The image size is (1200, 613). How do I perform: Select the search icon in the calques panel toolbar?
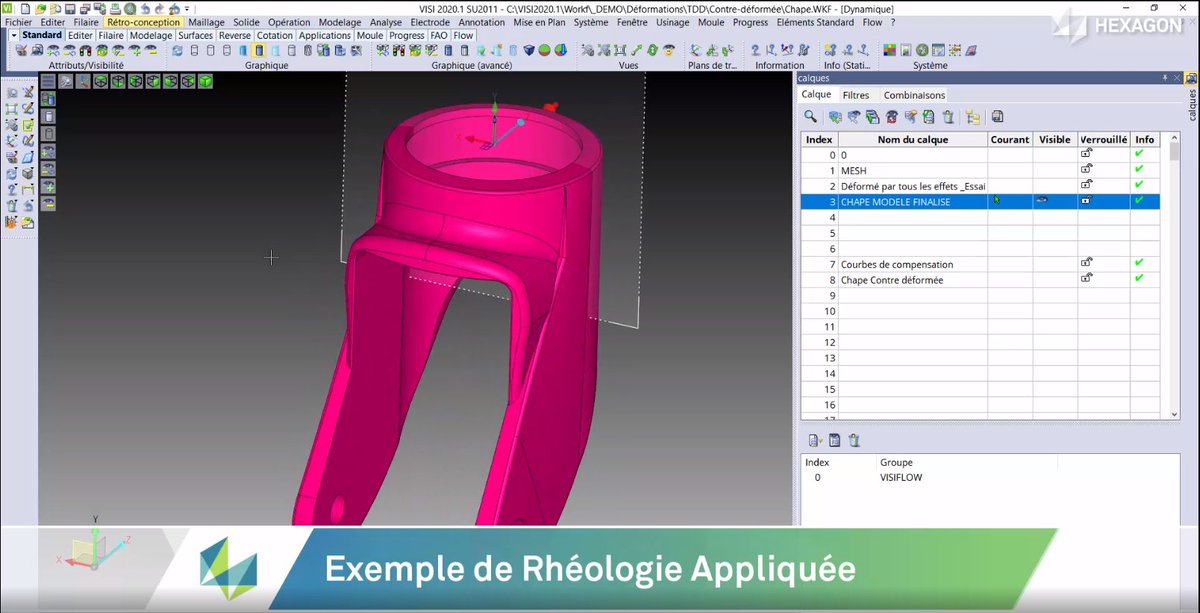810,117
